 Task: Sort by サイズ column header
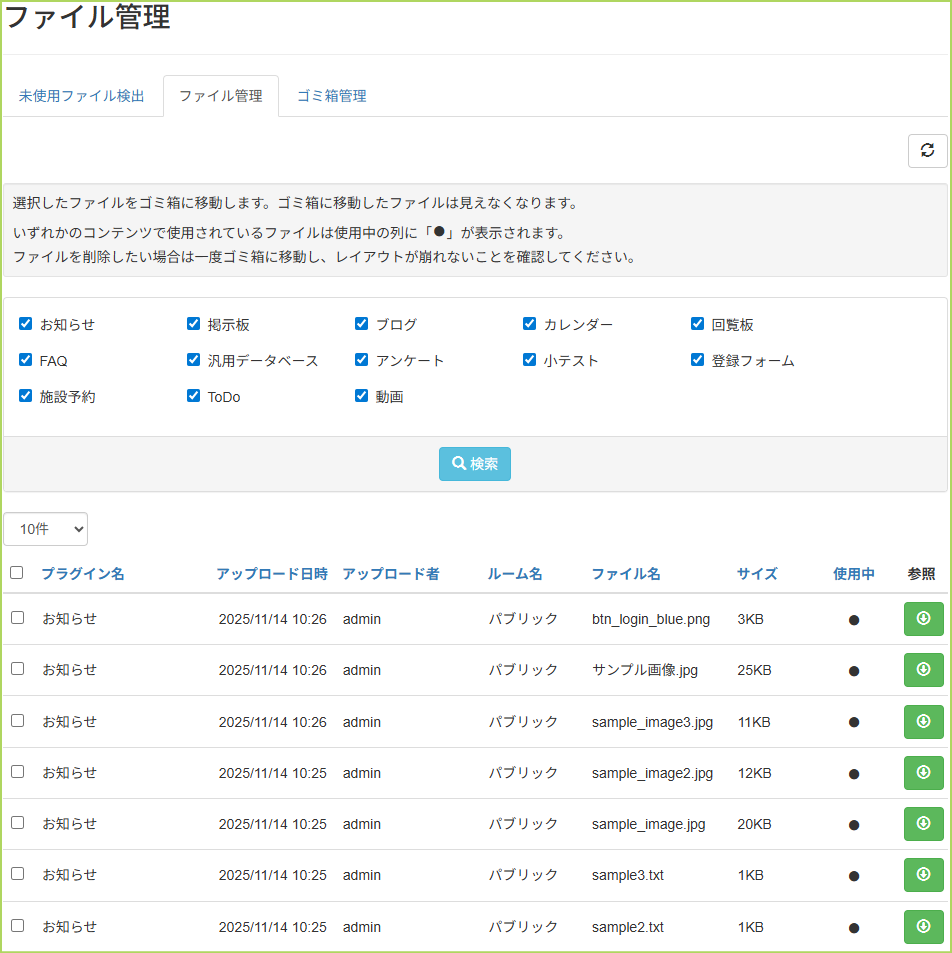pos(757,574)
